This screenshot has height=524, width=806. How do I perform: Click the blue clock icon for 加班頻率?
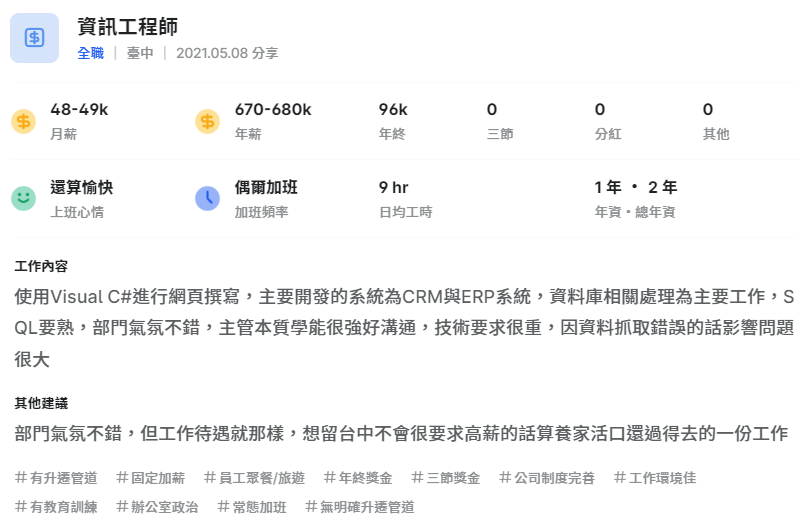(208, 198)
